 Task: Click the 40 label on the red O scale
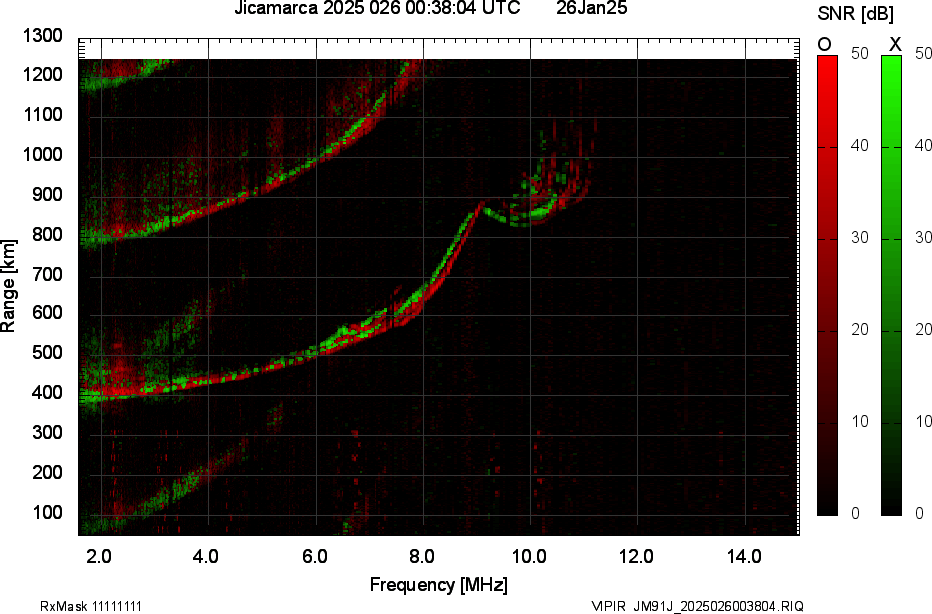pyautogui.click(x=859, y=146)
